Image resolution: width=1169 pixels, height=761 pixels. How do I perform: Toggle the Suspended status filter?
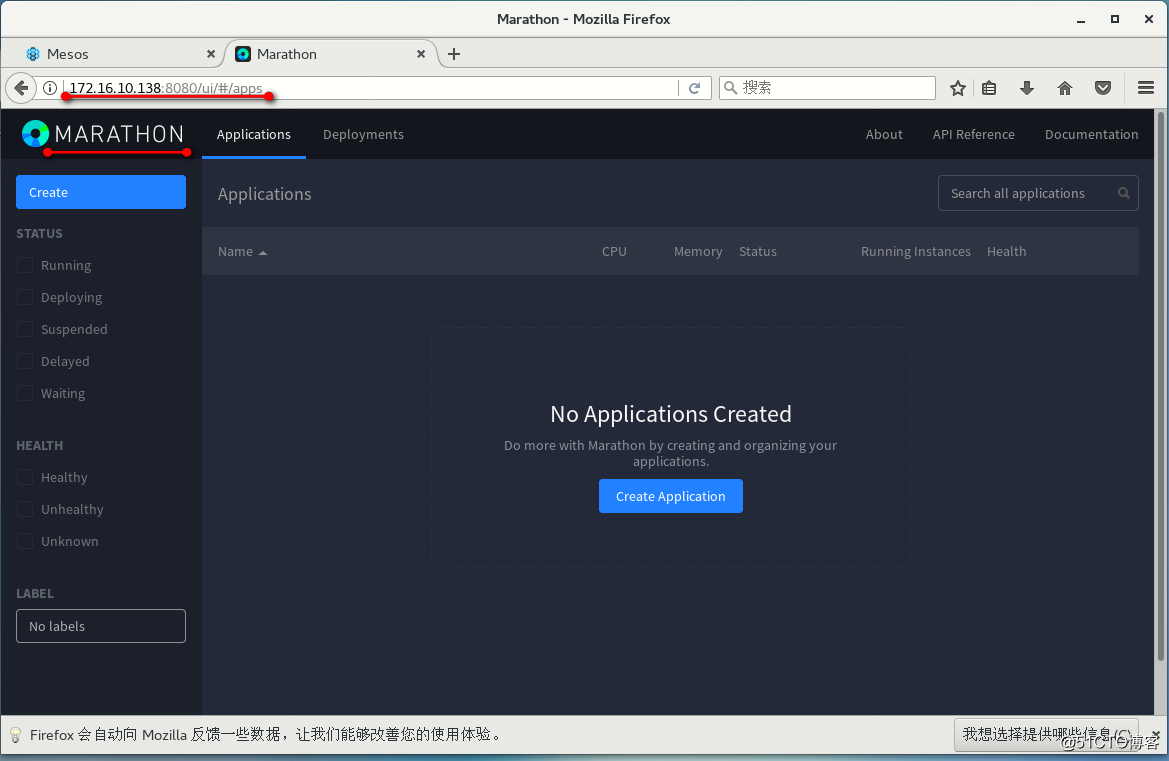[25, 329]
